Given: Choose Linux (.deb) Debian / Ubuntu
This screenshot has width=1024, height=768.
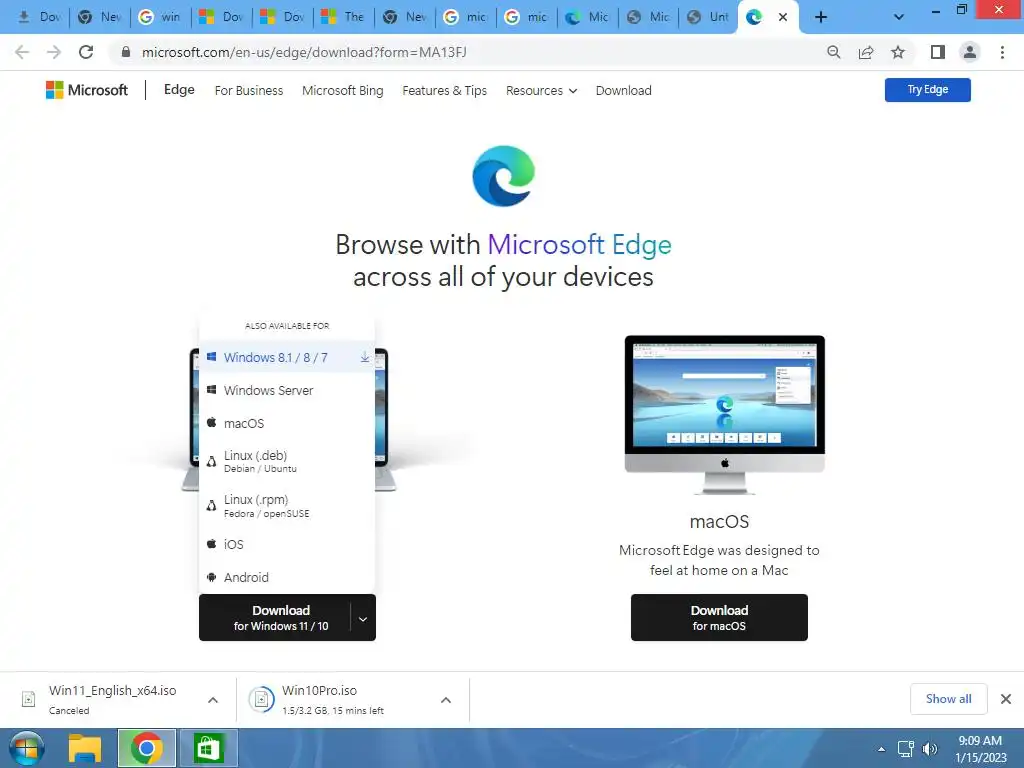Looking at the screenshot, I should pos(287,461).
